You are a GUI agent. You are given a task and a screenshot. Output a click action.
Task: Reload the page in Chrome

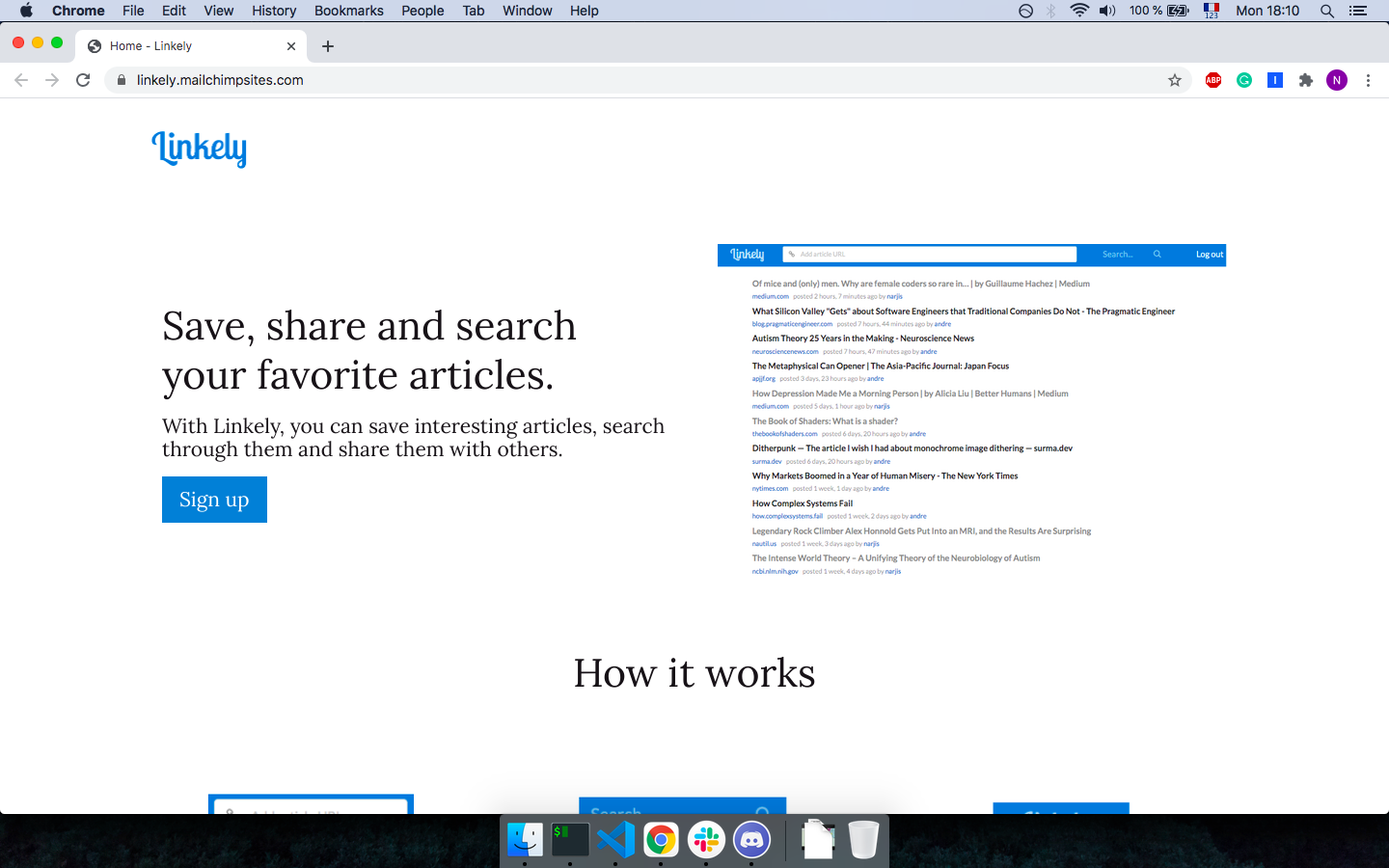click(83, 80)
